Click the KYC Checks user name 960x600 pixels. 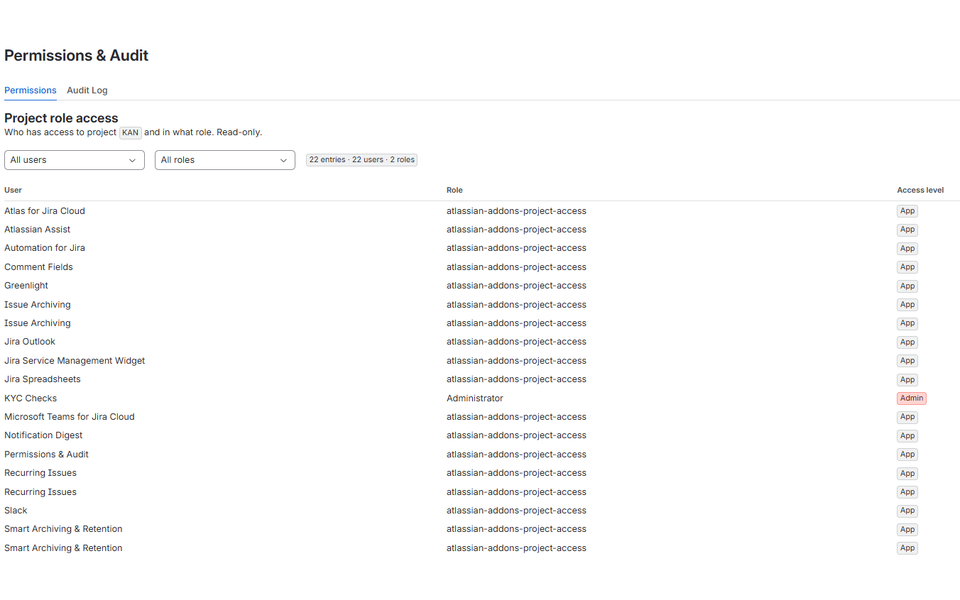pos(31,398)
